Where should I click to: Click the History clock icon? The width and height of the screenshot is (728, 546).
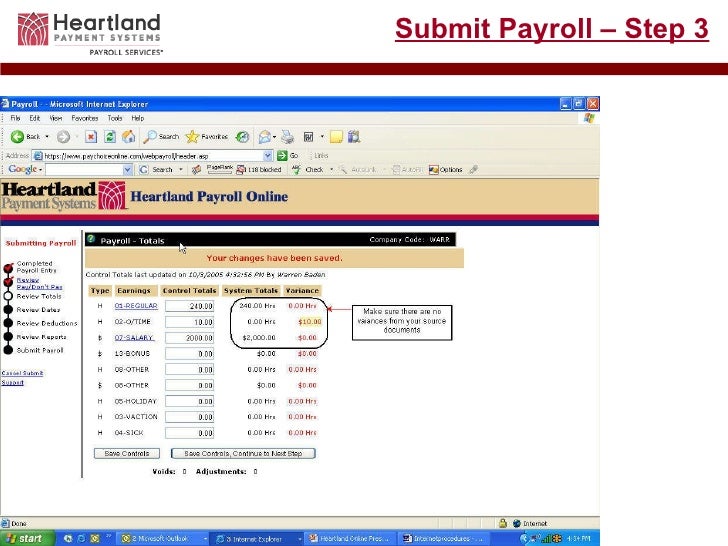coord(242,136)
